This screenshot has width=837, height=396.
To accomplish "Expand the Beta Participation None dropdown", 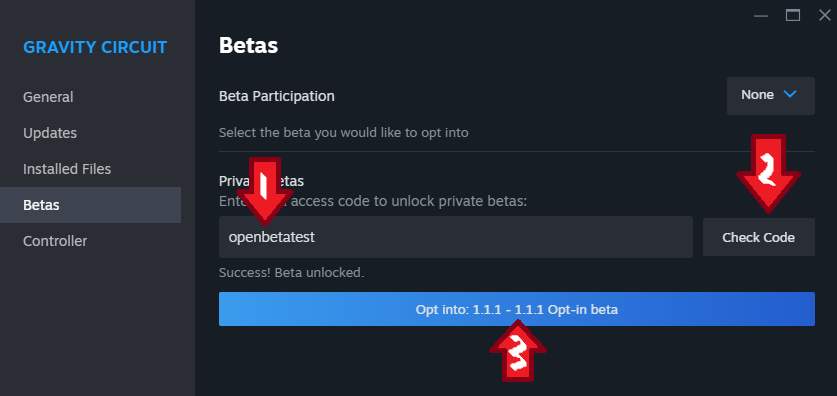I will point(770,96).
